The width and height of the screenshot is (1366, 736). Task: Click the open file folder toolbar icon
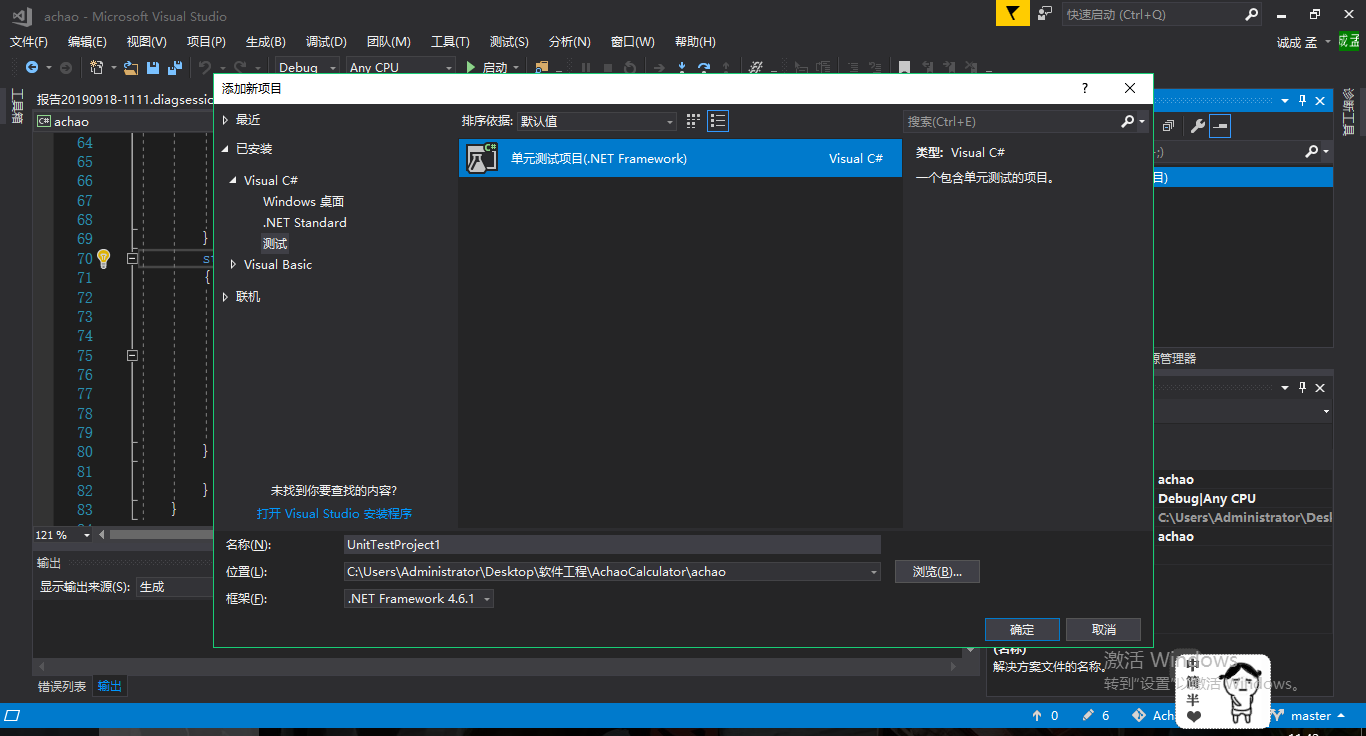coord(131,67)
